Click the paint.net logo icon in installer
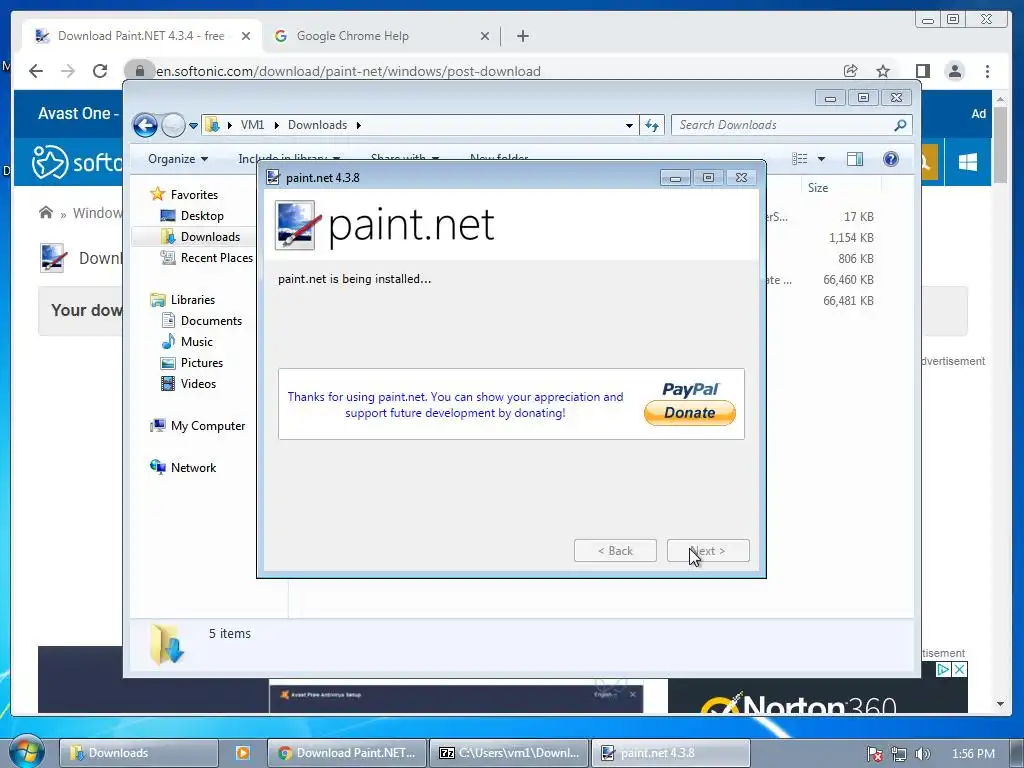The image size is (1024, 768). (x=297, y=225)
